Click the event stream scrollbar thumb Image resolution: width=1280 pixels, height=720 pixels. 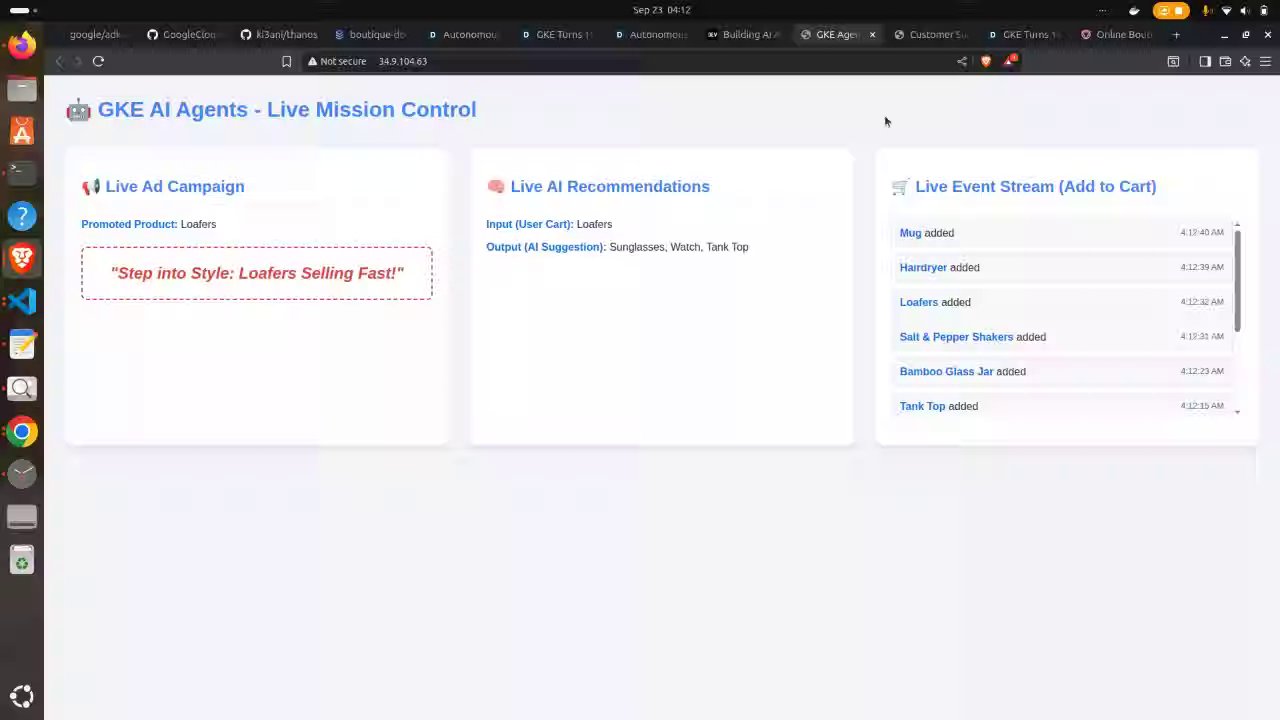click(1237, 281)
